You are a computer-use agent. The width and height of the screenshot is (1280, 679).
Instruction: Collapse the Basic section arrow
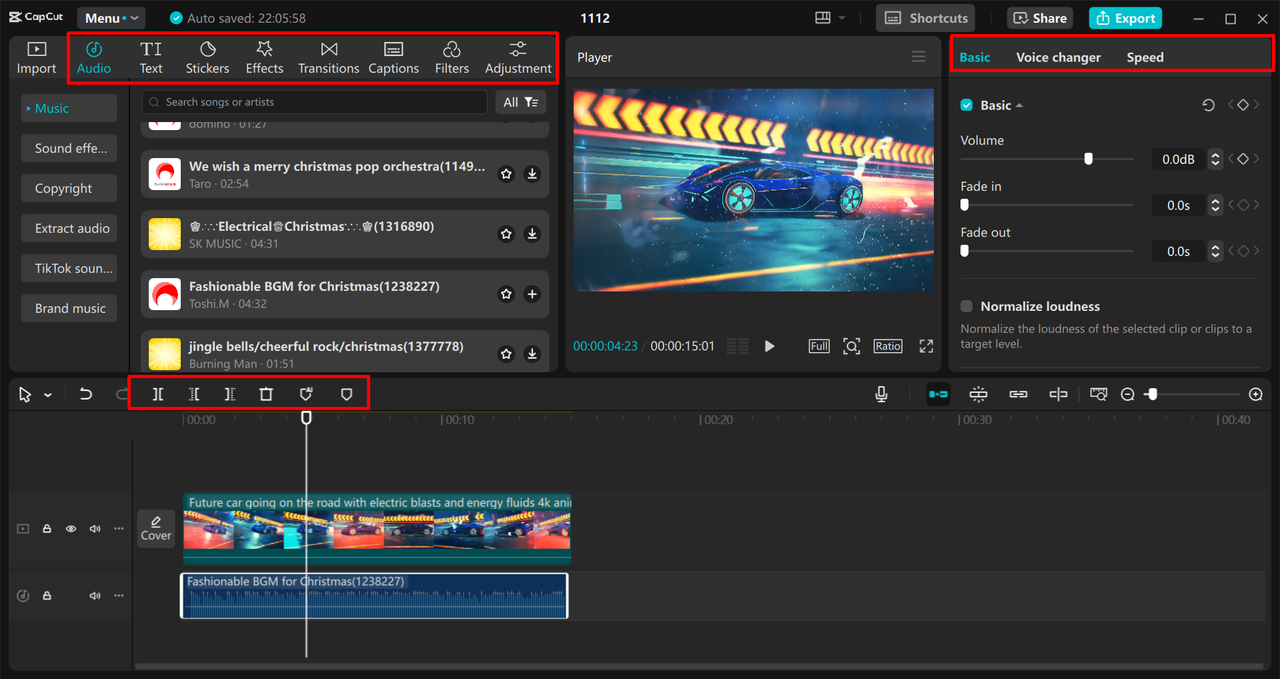tap(1019, 105)
